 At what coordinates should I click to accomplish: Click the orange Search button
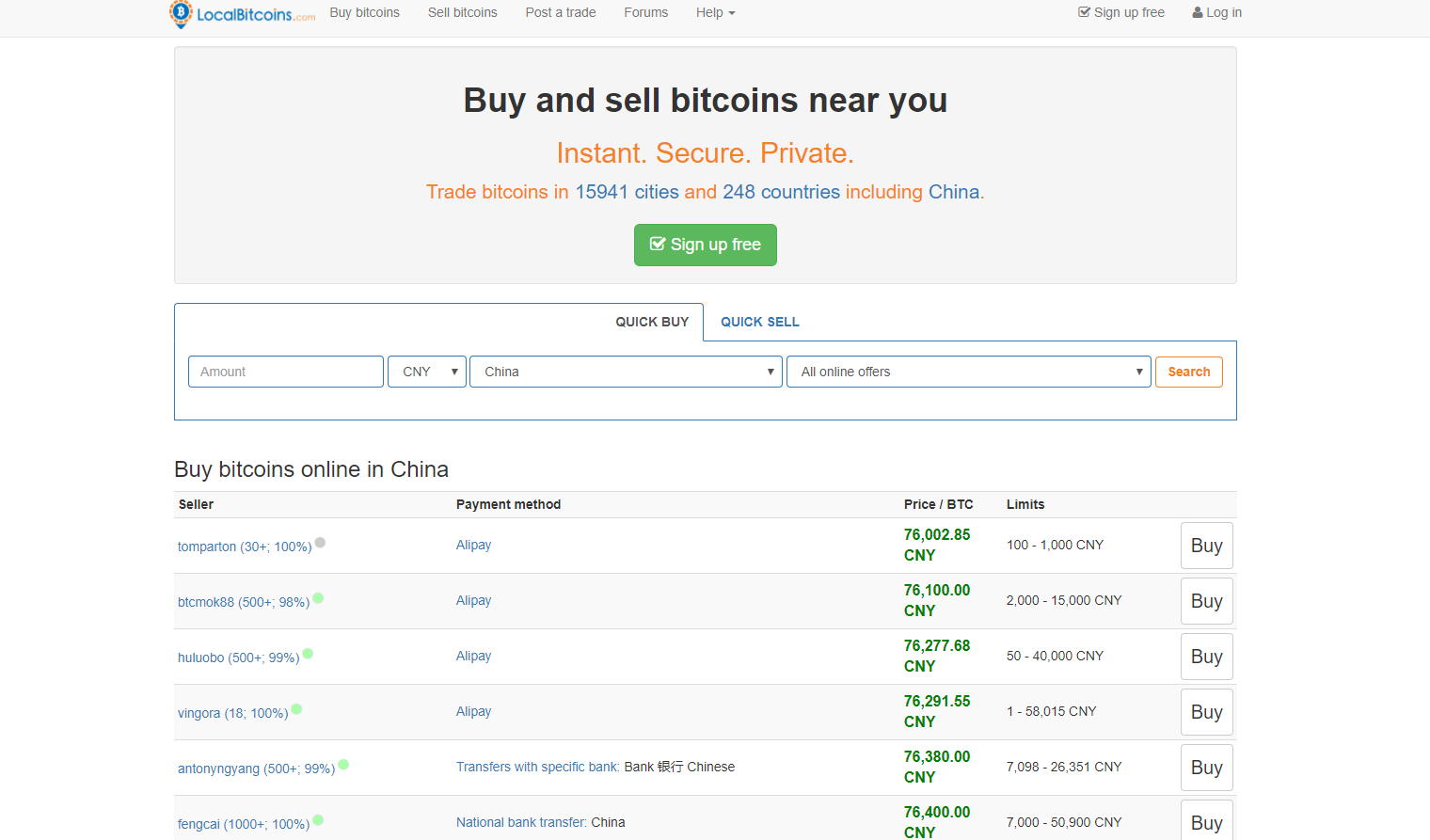point(1189,372)
